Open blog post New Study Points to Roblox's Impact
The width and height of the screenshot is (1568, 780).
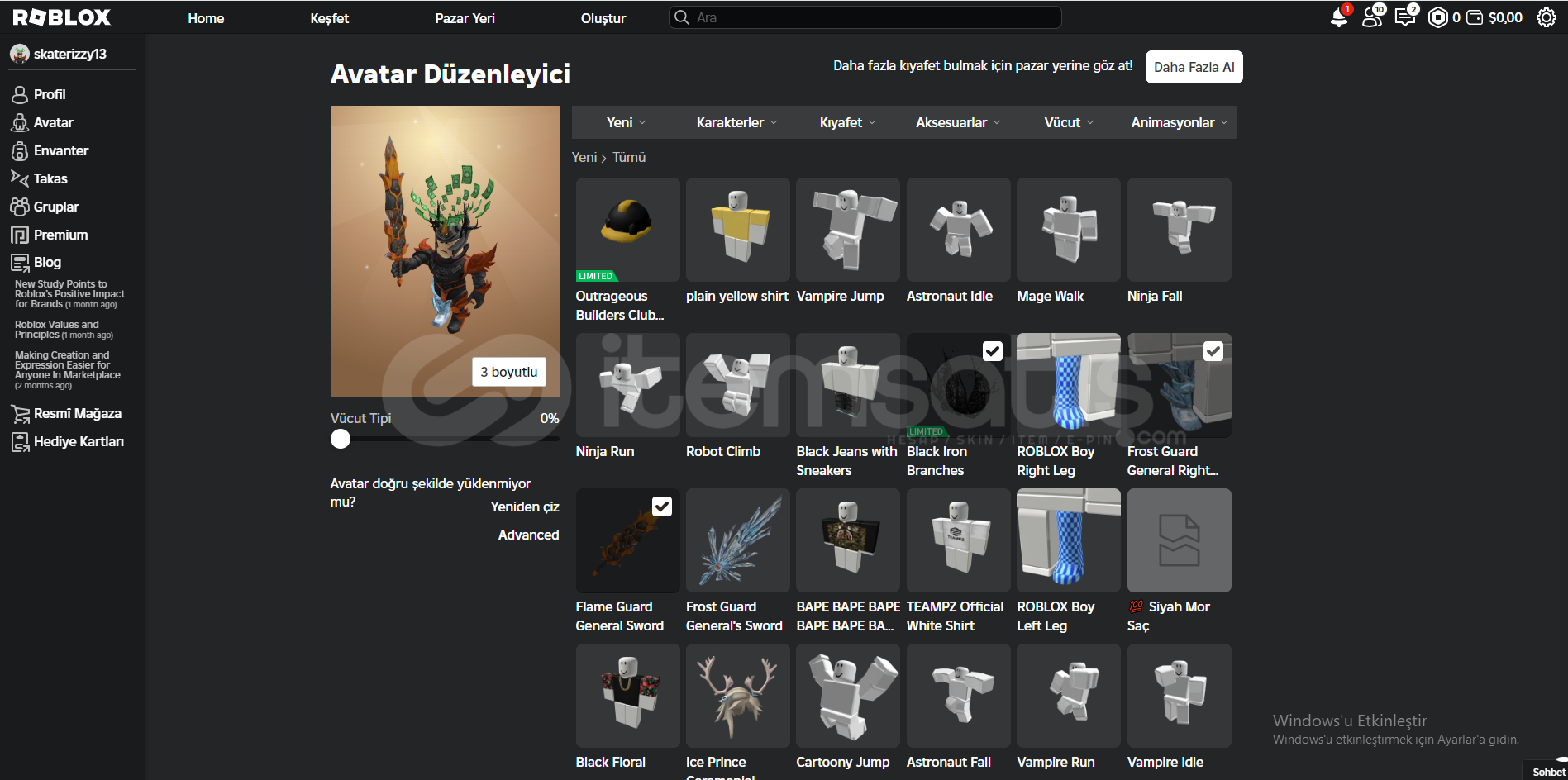[69, 294]
